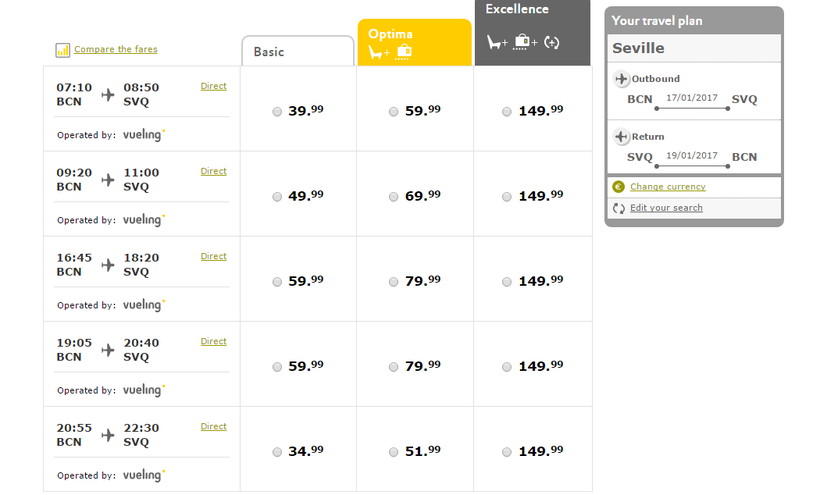Viewport: 820px width, 495px height.
Task: Select Excellence fare 149.99 for 16:45 flight
Action: point(507,282)
